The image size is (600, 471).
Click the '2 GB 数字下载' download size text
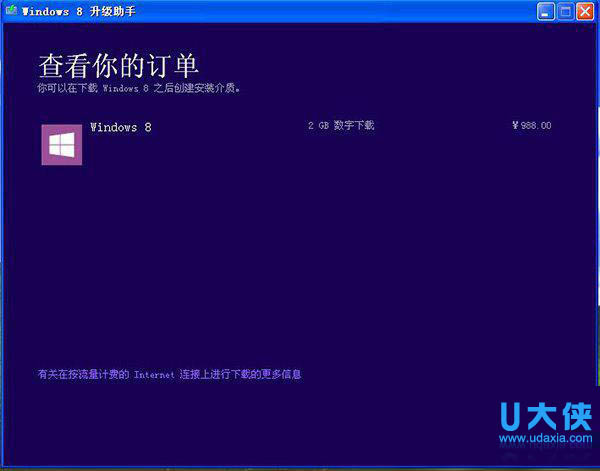[x=341, y=125]
